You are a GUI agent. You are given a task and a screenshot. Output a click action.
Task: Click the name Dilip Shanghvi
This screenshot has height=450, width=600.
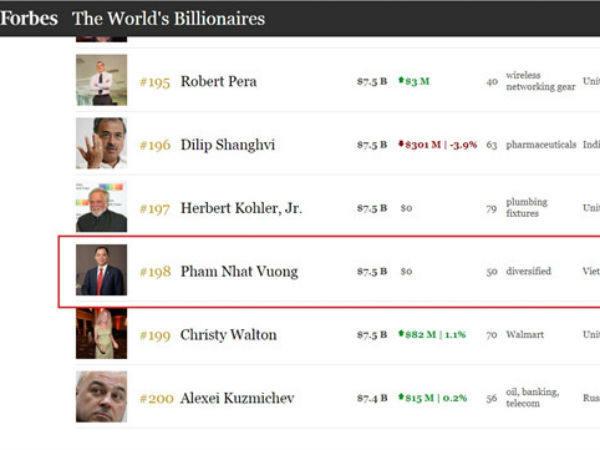[228, 145]
